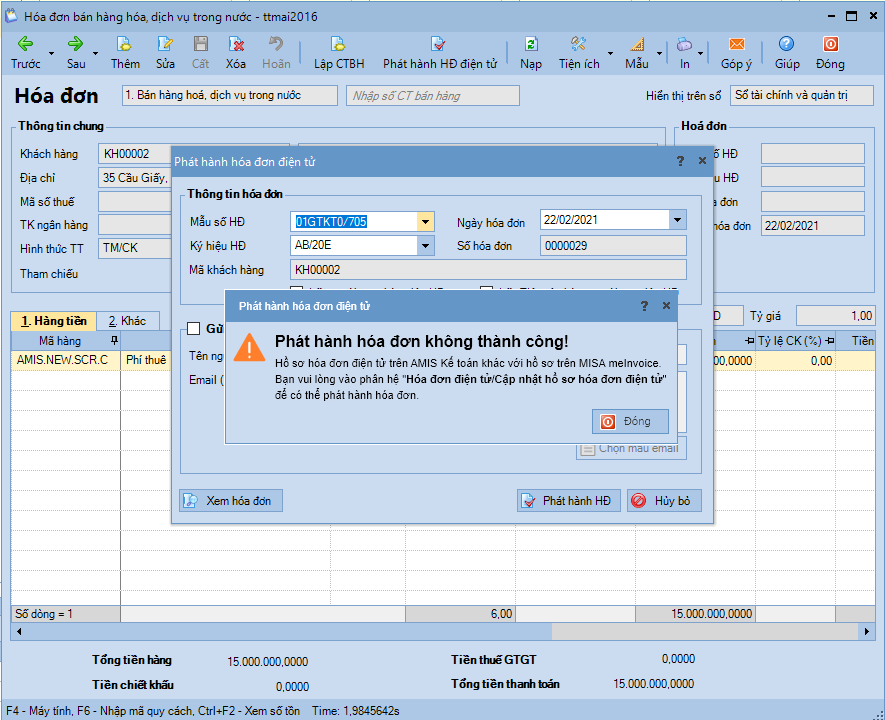This screenshot has height=720, width=885.
Task: Open Lập CTBH toolbar icon
Action: [x=339, y=44]
